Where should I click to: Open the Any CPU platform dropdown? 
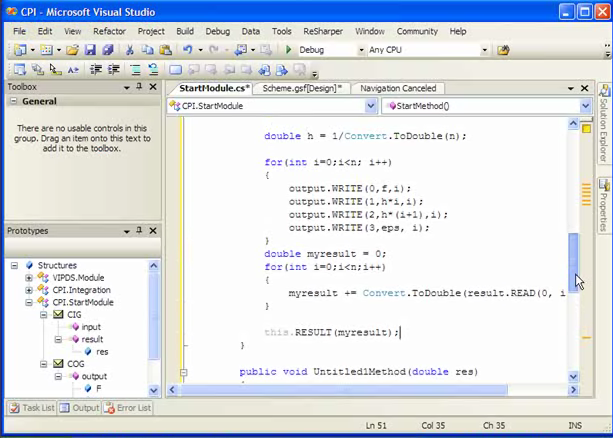click(485, 49)
